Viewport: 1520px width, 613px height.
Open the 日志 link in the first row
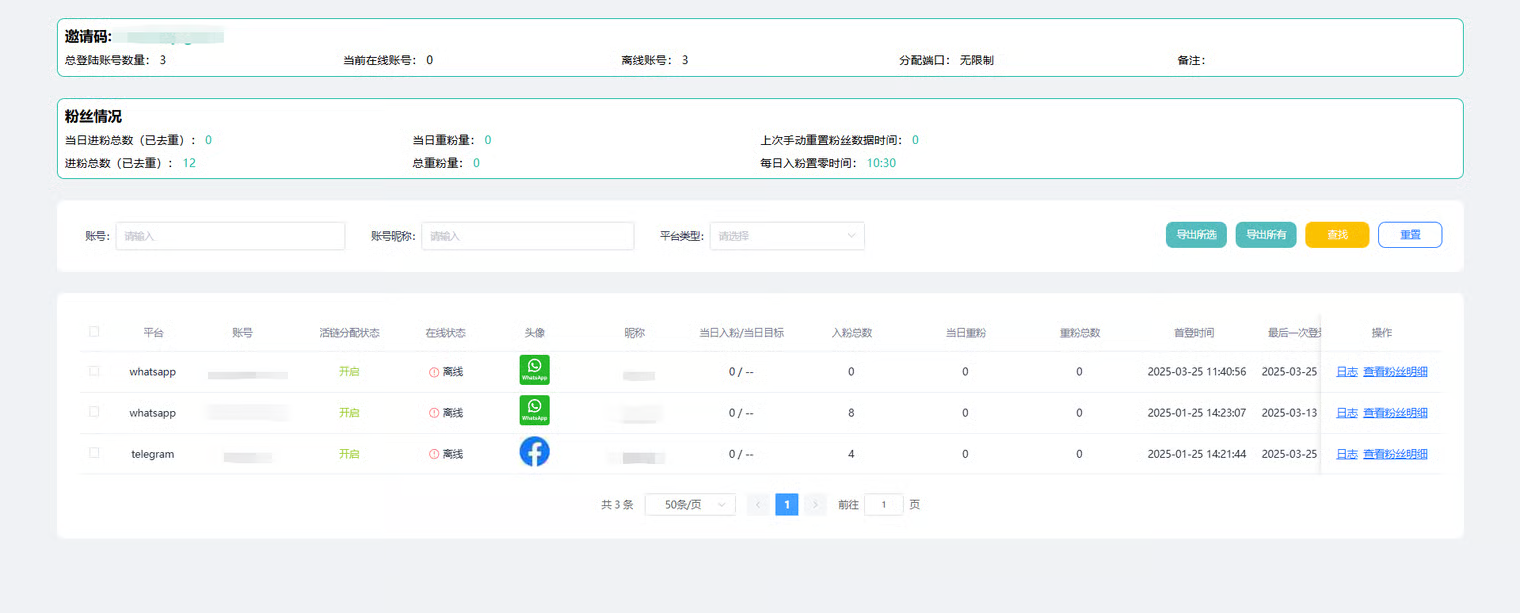click(x=1346, y=372)
